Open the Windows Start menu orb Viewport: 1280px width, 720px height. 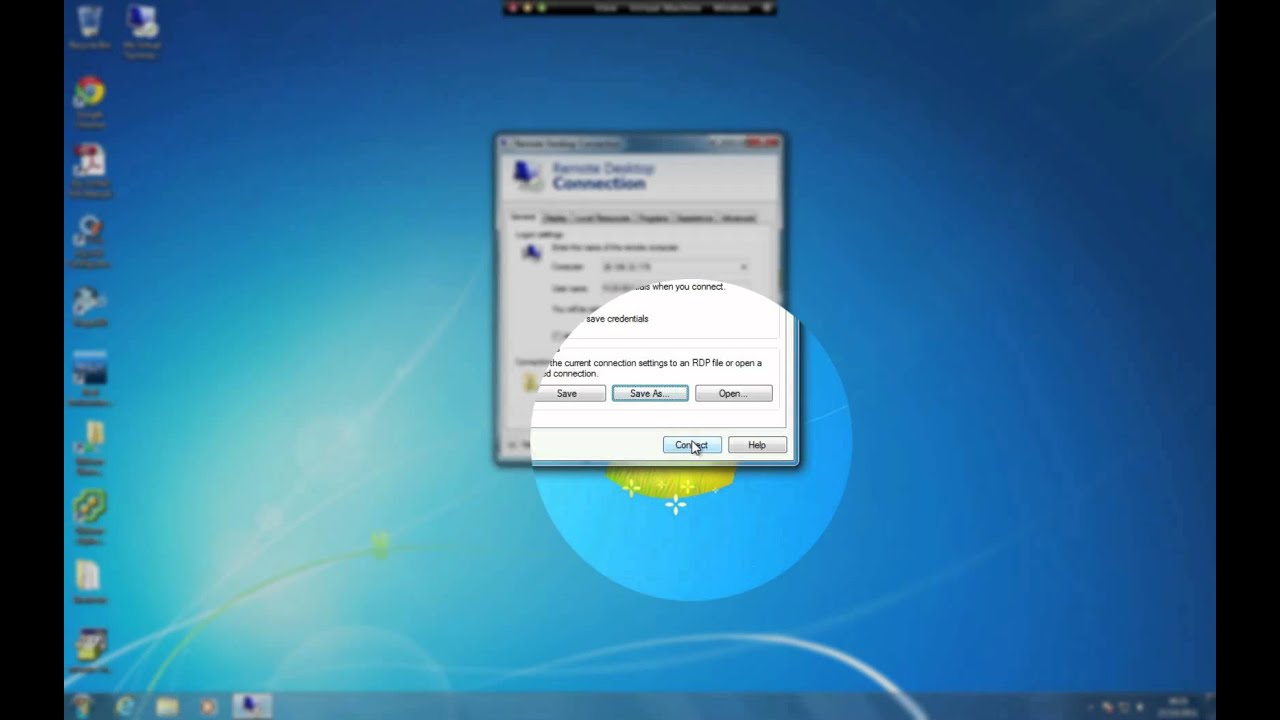[84, 706]
